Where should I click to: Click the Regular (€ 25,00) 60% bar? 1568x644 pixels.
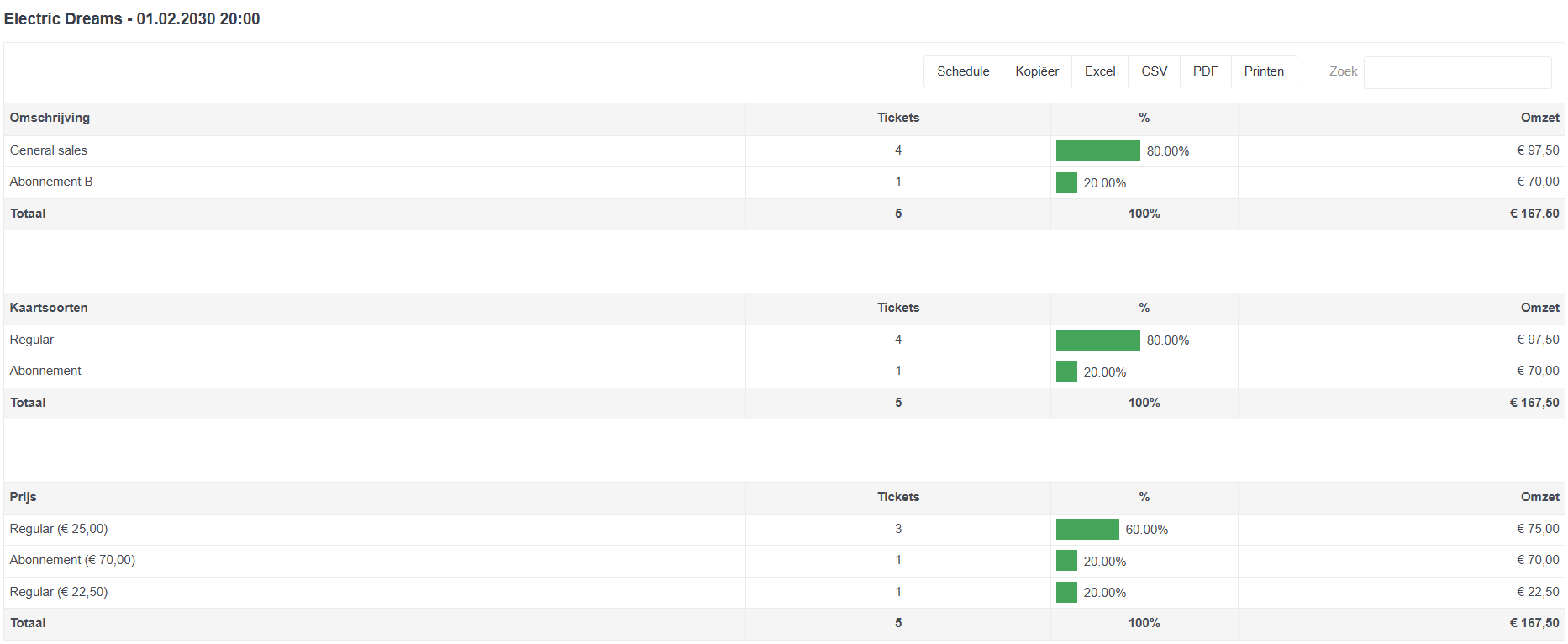pos(1087,529)
